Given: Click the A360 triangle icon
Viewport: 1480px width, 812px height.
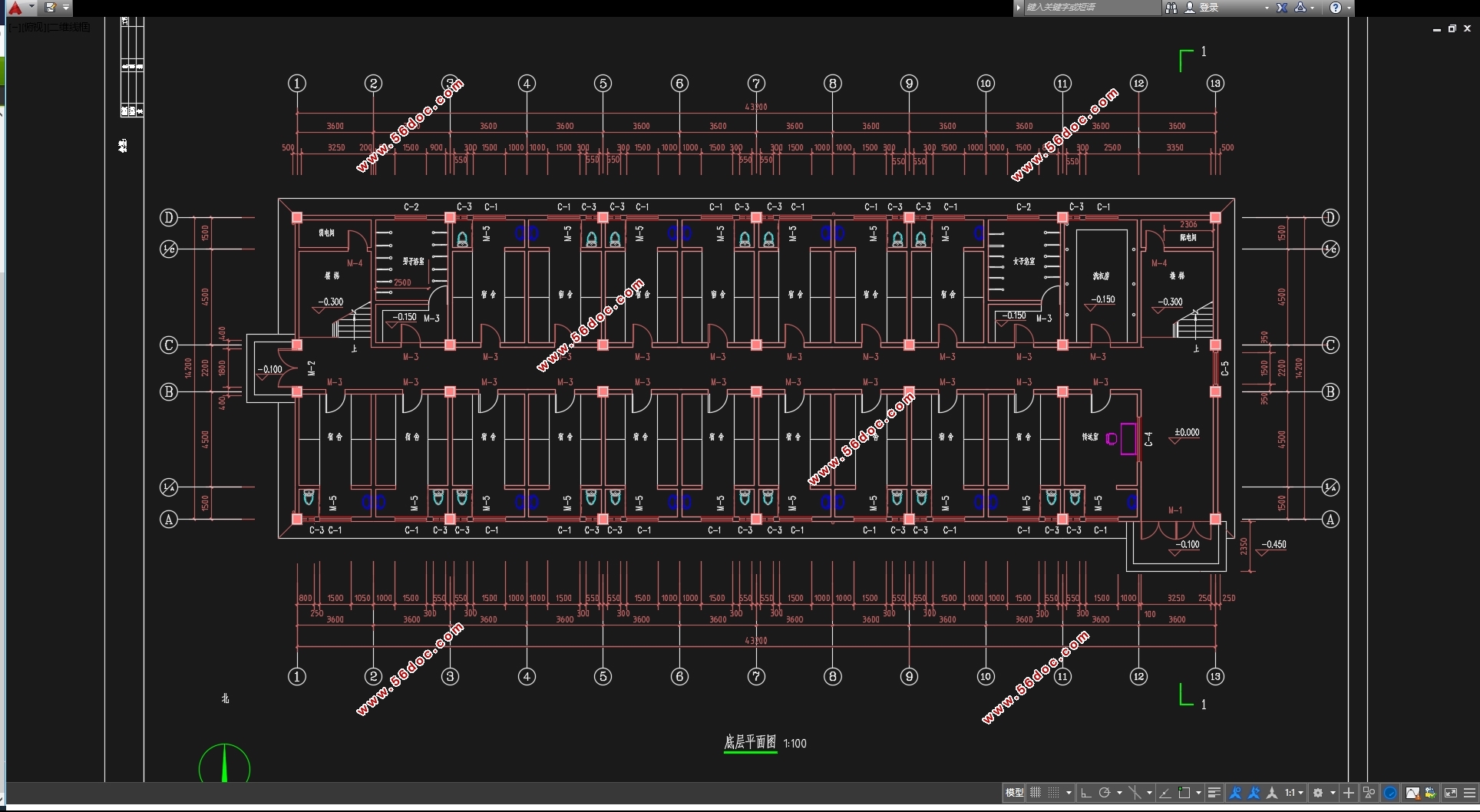Looking at the screenshot, I should (x=1300, y=8).
